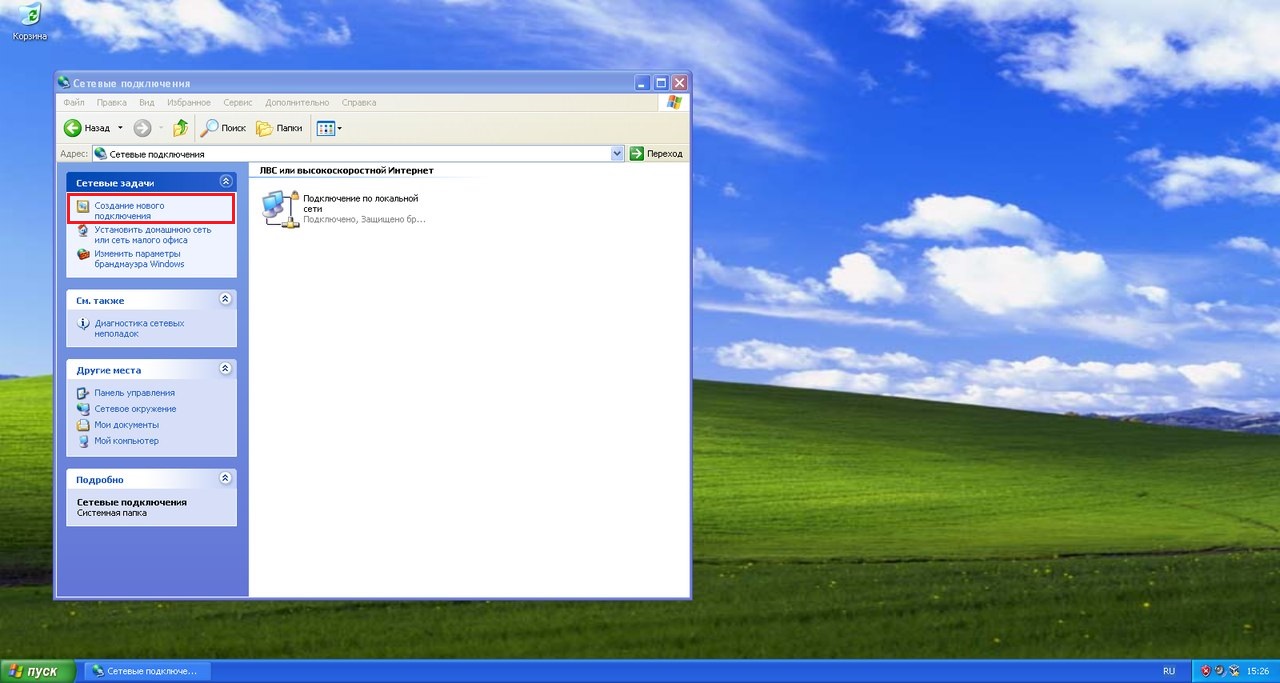Open Сетевое окружение link
The width and height of the screenshot is (1280, 683).
pos(135,409)
